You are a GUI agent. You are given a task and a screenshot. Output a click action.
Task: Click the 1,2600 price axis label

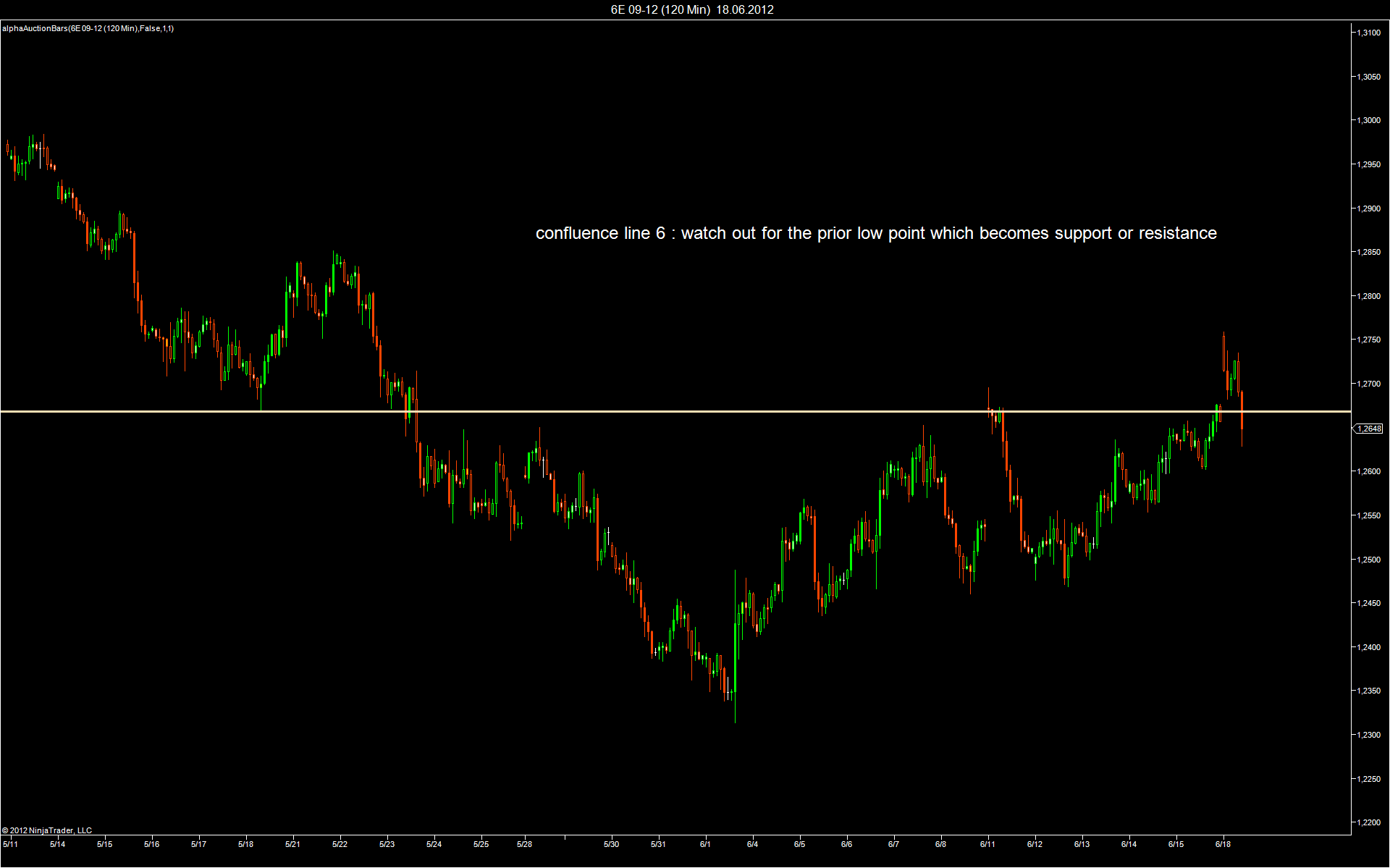tap(1368, 471)
